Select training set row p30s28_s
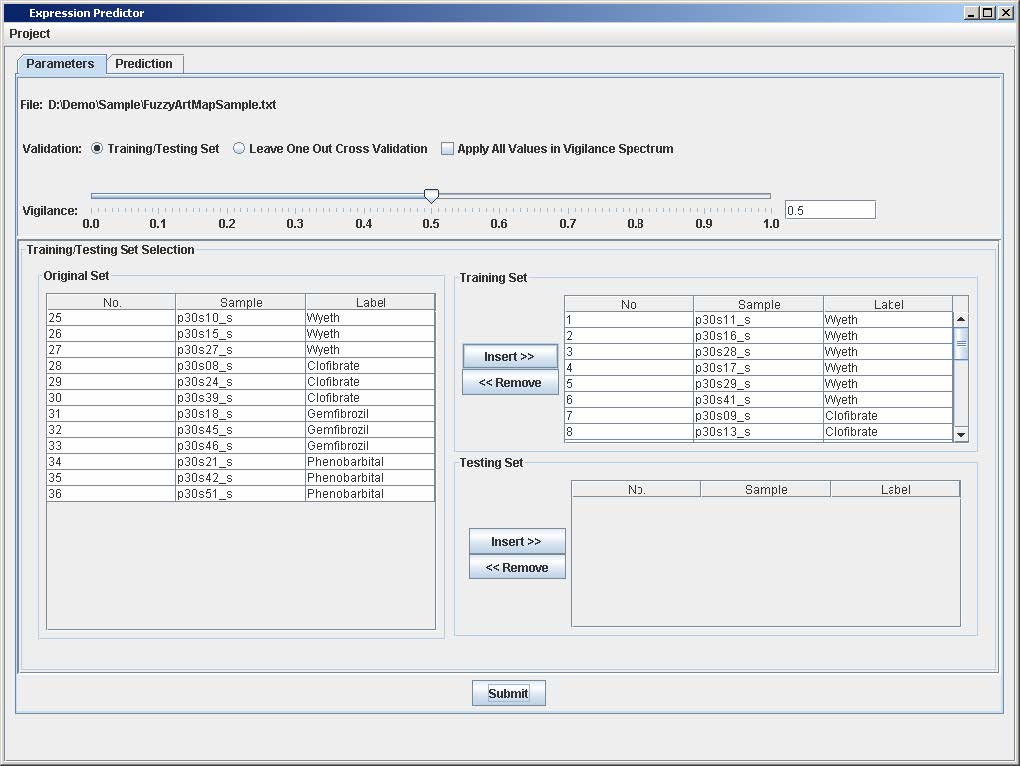Viewport: 1020px width, 766px height. (x=758, y=352)
